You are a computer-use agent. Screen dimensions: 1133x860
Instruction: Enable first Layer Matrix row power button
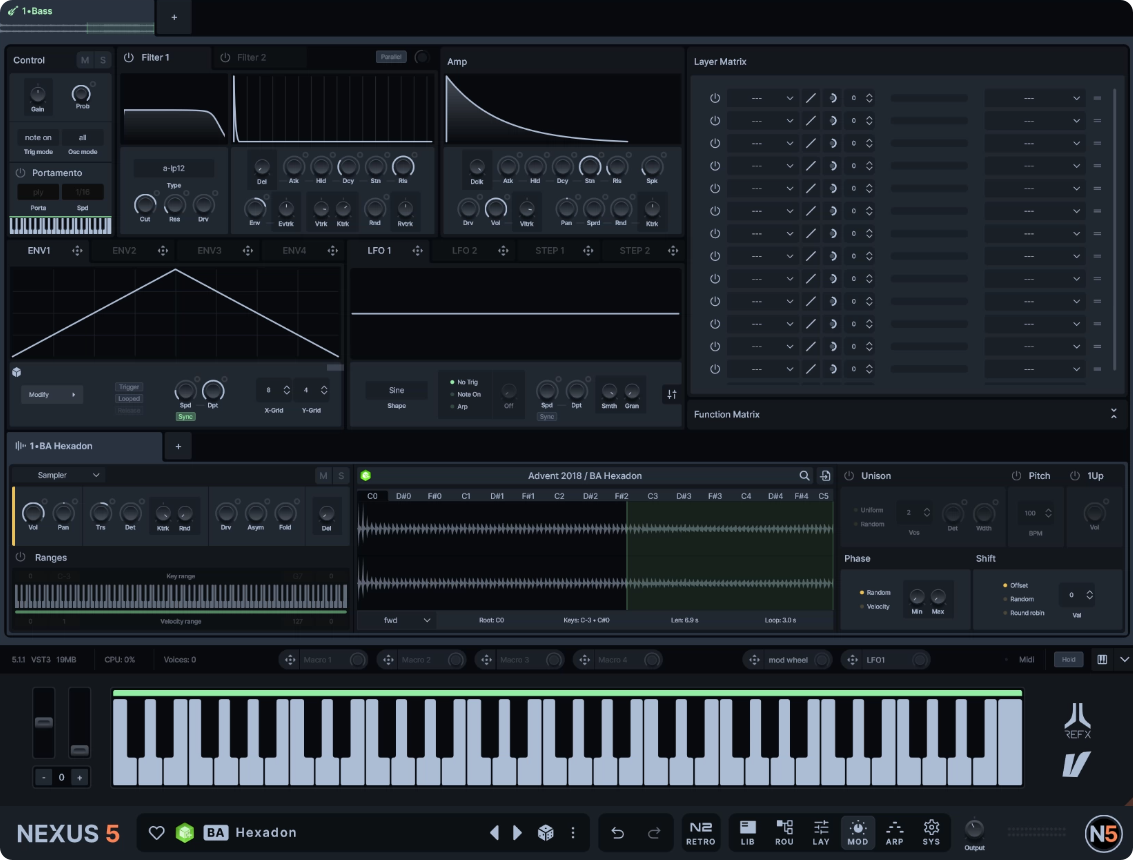click(x=715, y=98)
